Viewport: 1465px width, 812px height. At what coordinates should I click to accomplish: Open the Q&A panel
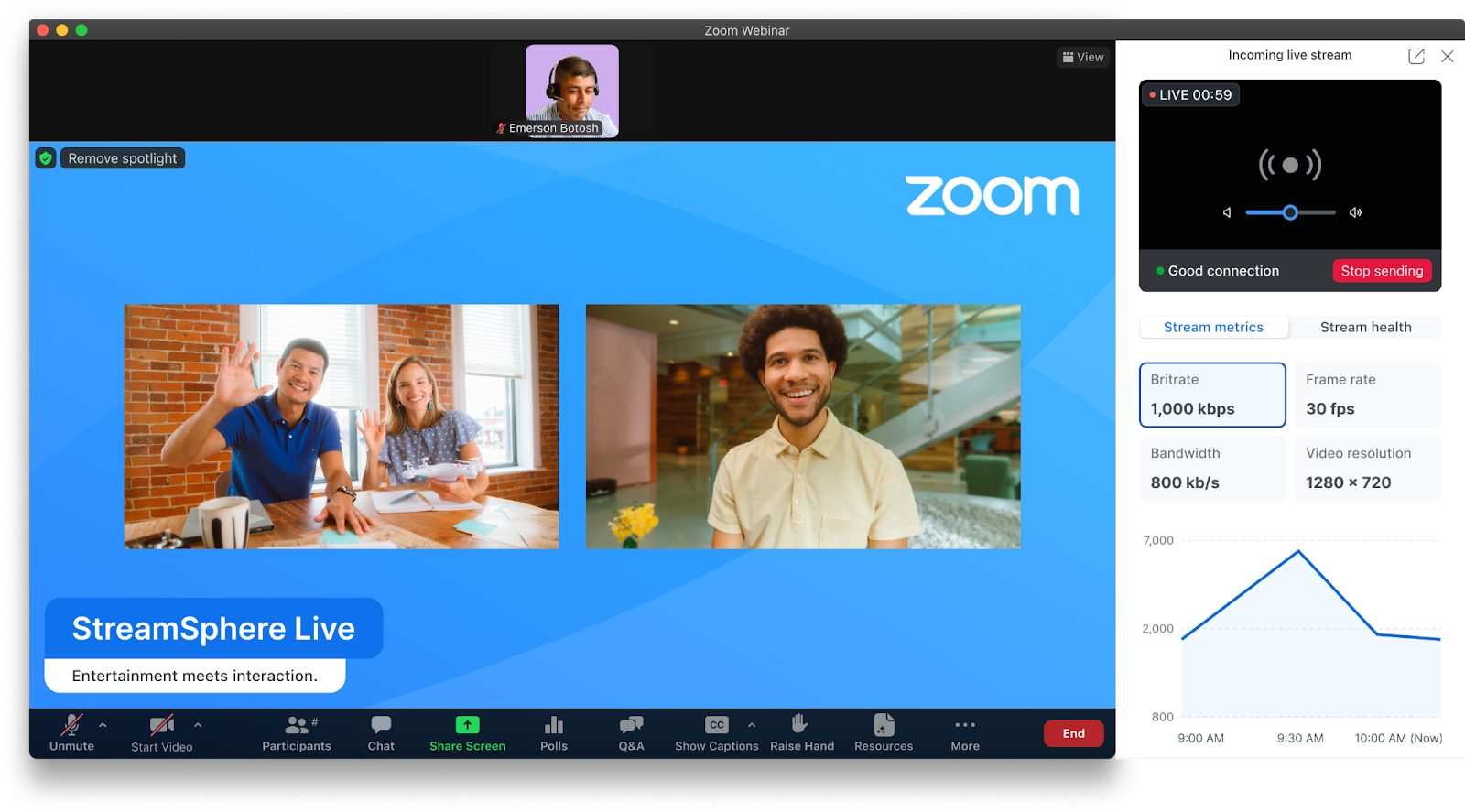[631, 733]
